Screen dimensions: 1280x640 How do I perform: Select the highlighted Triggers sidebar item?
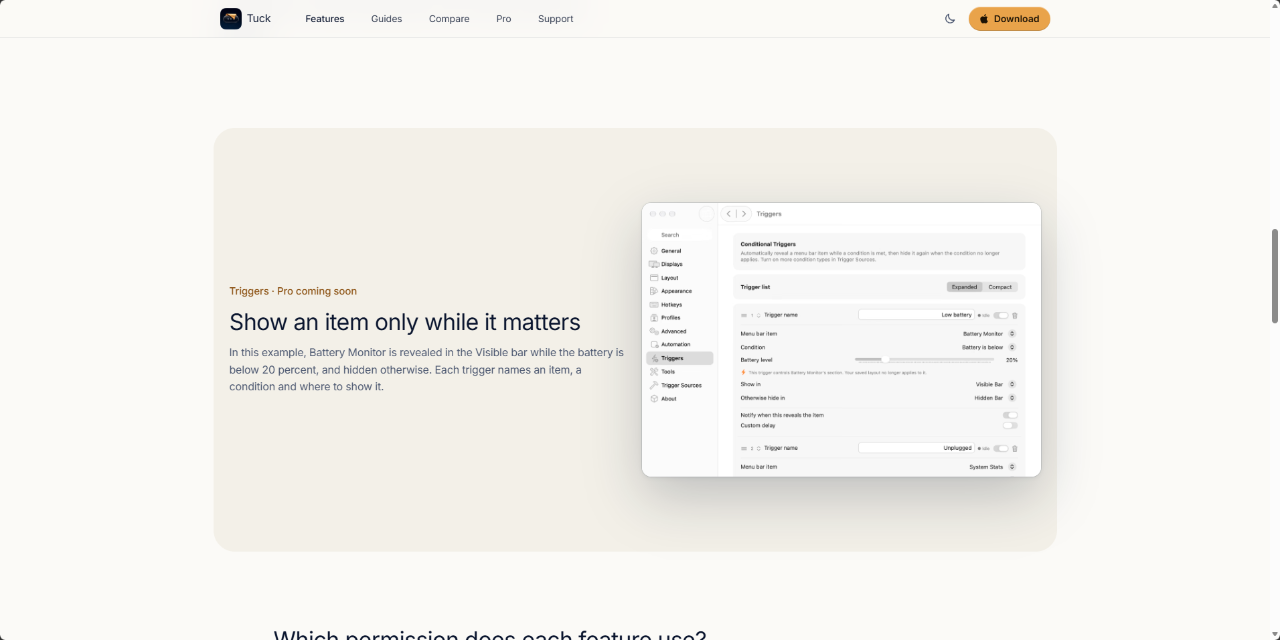coord(680,358)
